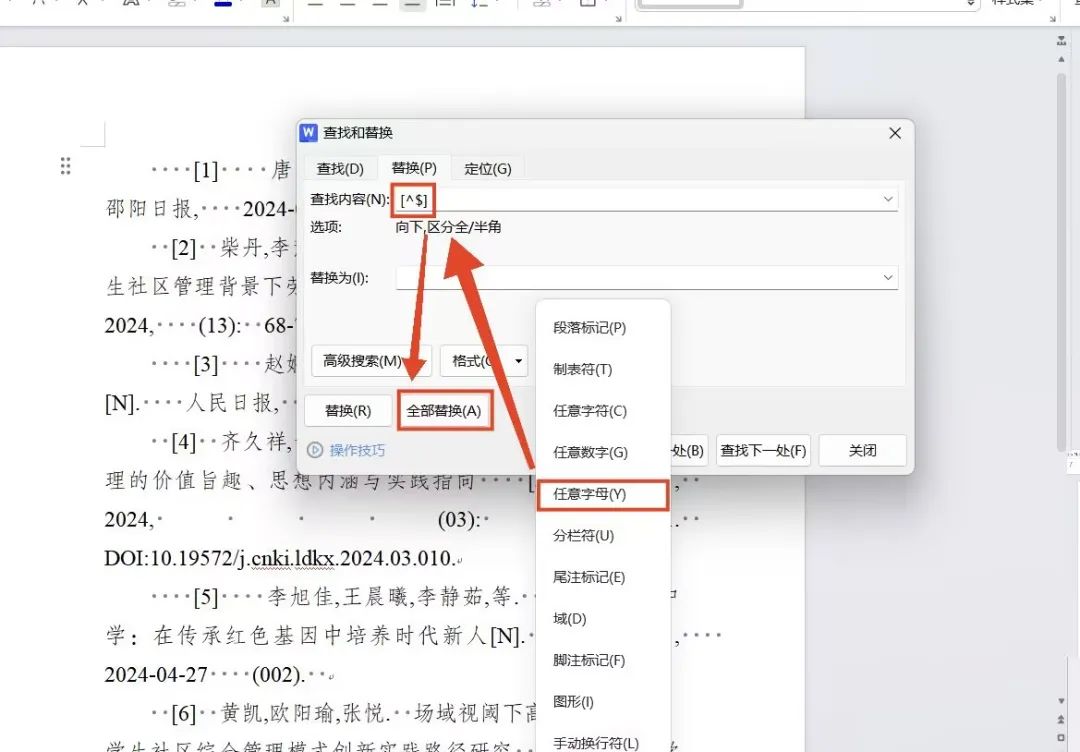Open the font group dialog launcher arrow
The height and width of the screenshot is (752, 1080).
coord(286,19)
